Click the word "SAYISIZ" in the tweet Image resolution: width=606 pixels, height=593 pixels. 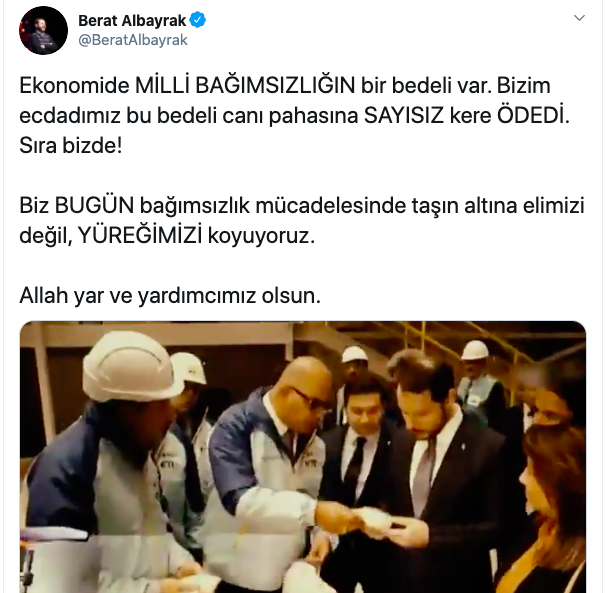point(403,116)
